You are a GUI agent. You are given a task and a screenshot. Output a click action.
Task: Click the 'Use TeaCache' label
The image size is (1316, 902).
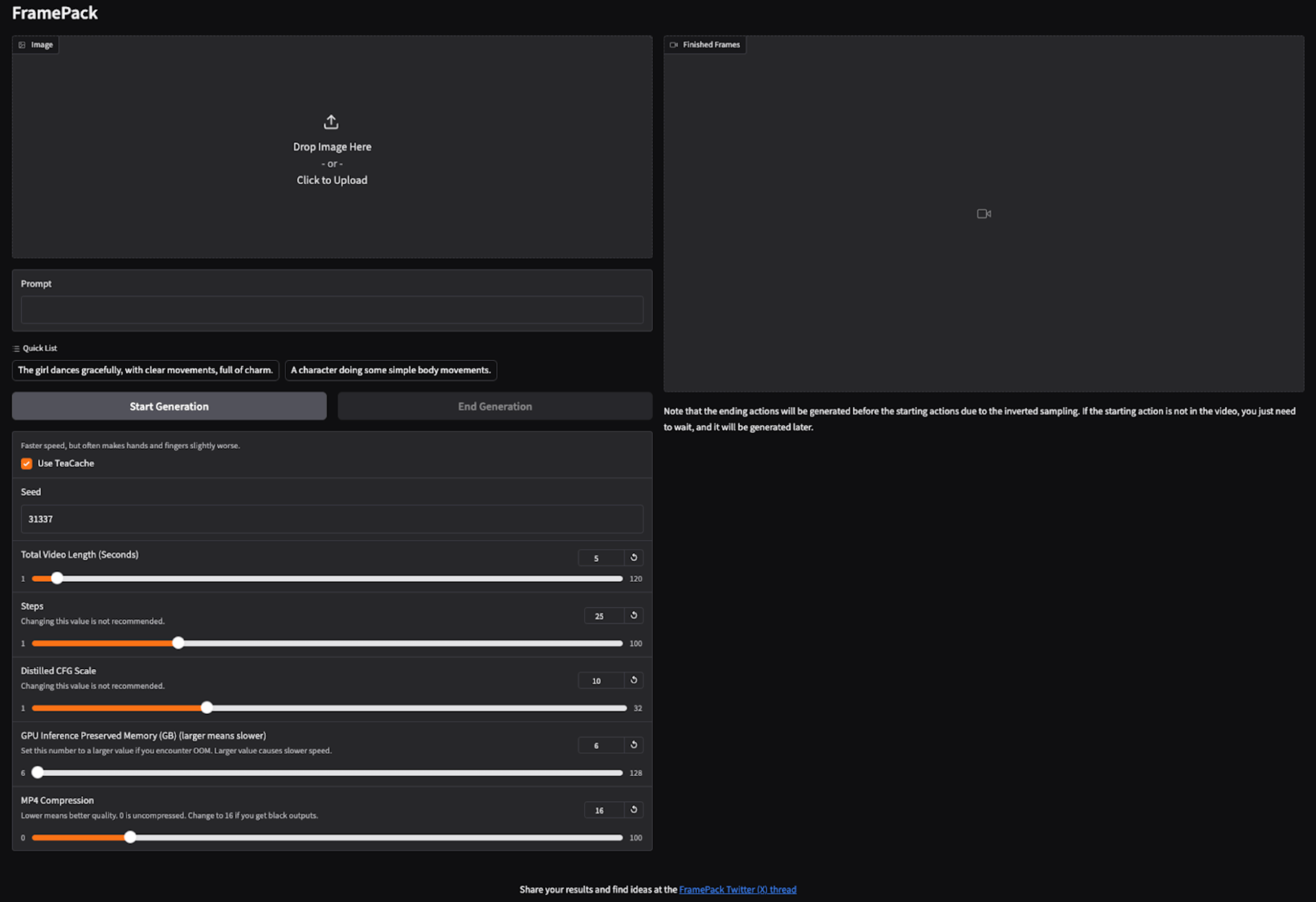(x=66, y=463)
